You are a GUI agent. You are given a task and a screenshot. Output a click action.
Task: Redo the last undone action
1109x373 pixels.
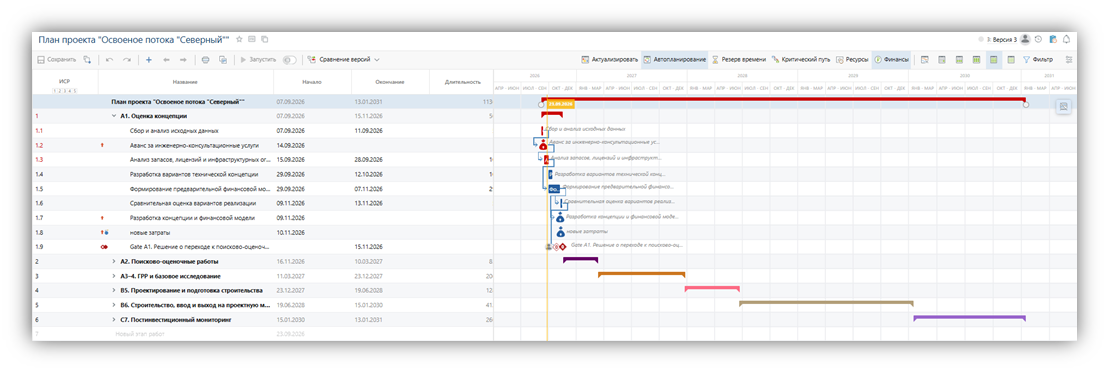point(127,60)
